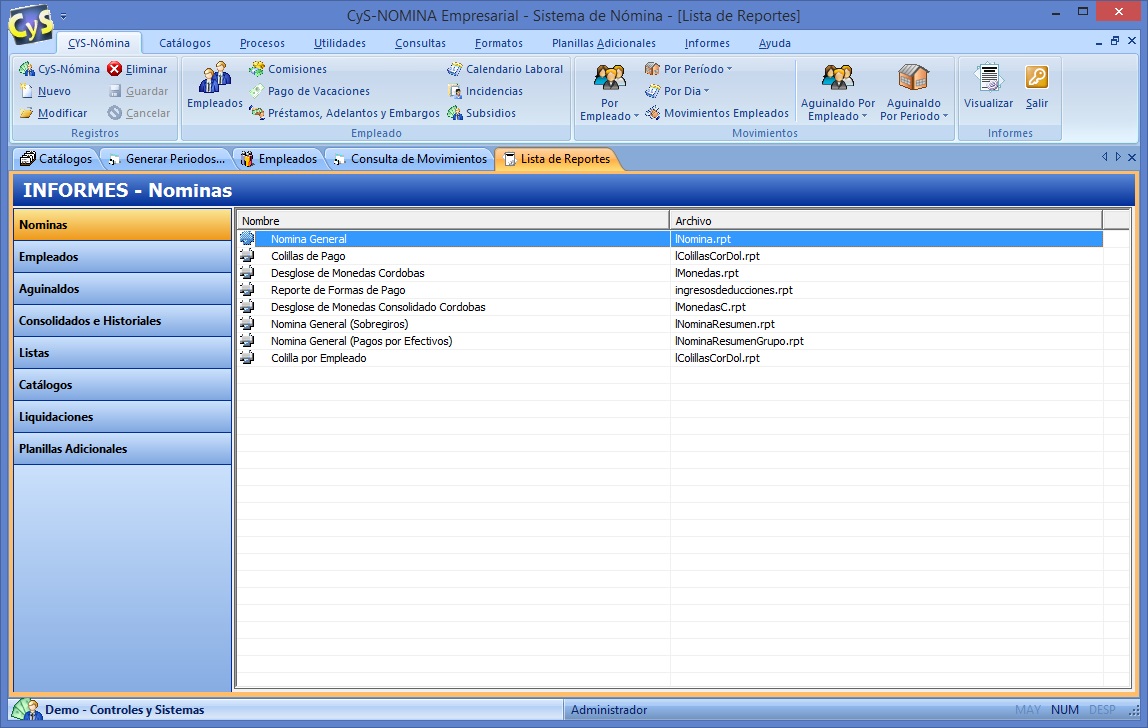
Task: Open Calendario Laboral
Action: click(505, 69)
